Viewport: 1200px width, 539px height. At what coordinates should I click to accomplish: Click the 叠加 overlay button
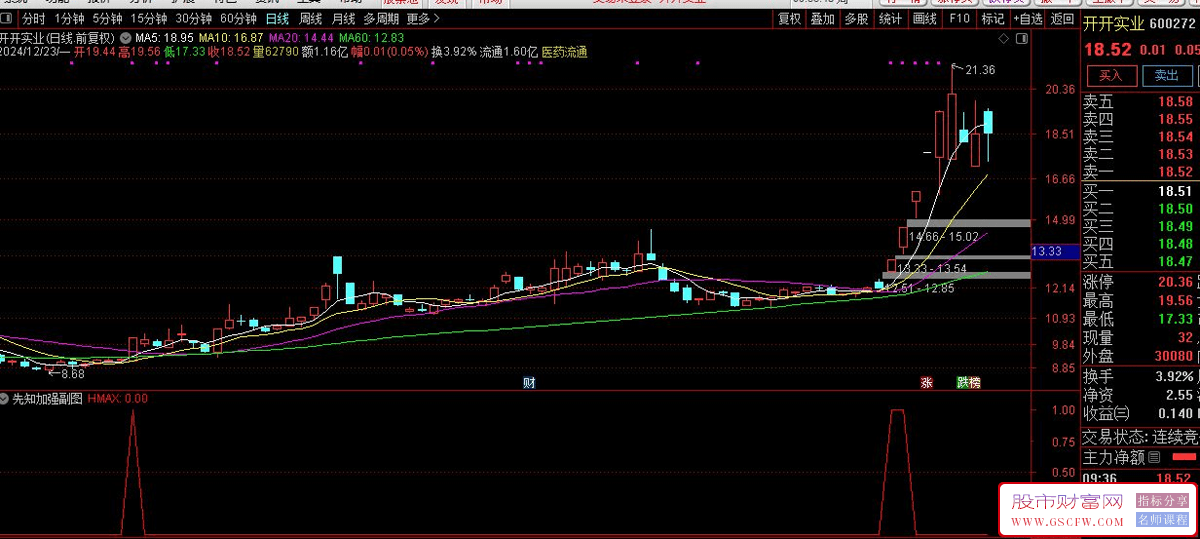tap(822, 19)
